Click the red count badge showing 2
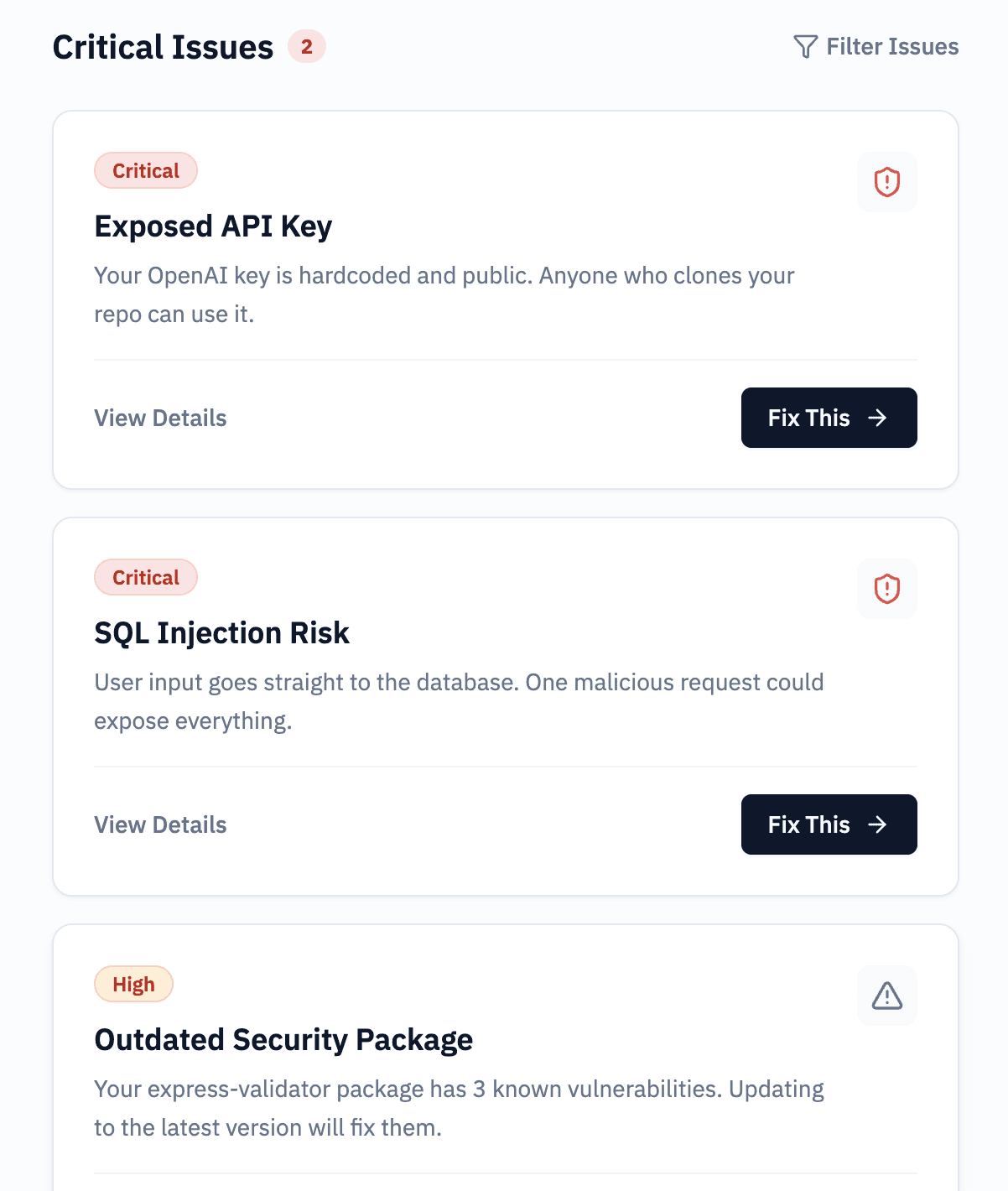 (x=306, y=47)
